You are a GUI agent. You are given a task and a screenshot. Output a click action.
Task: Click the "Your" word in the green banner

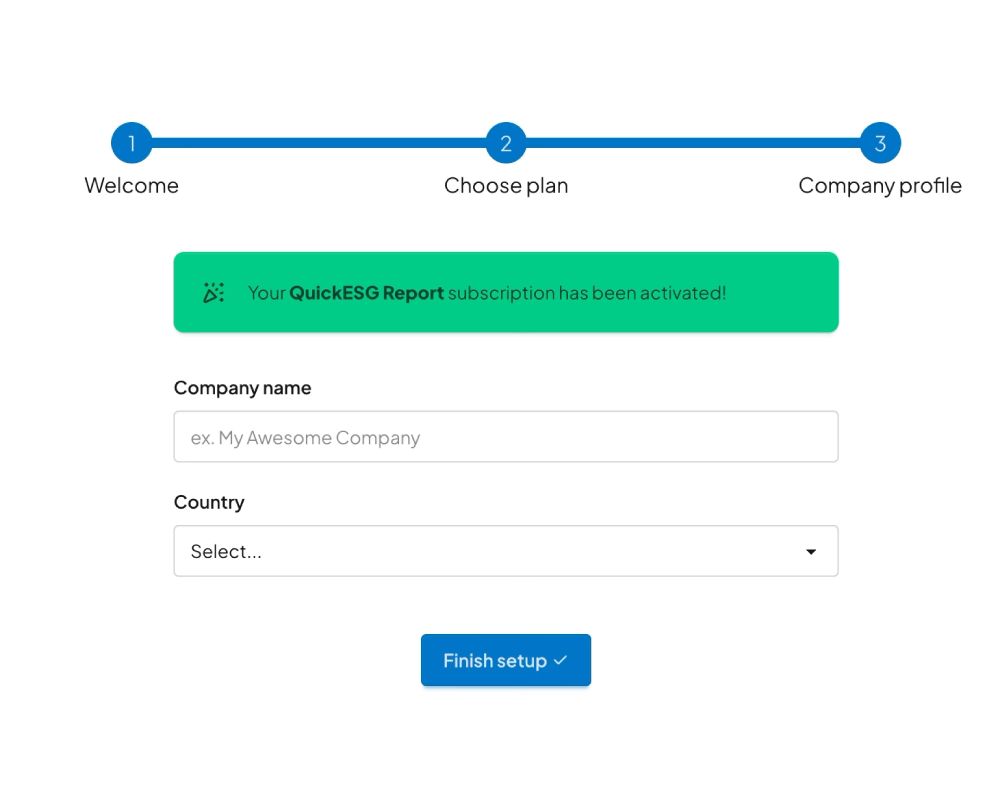[x=267, y=293]
